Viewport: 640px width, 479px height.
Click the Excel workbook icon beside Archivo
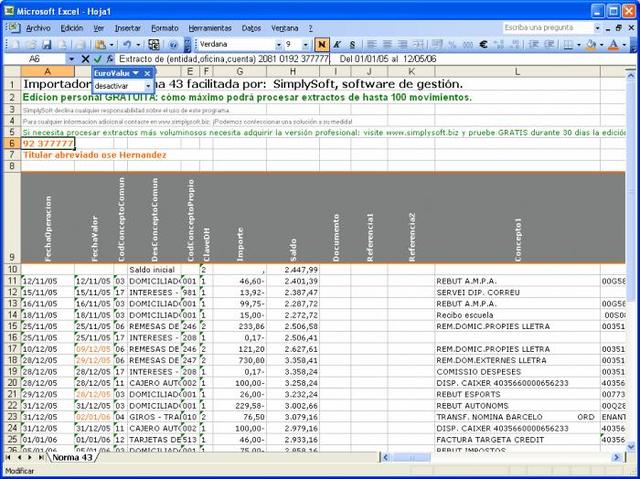pyautogui.click(x=13, y=28)
